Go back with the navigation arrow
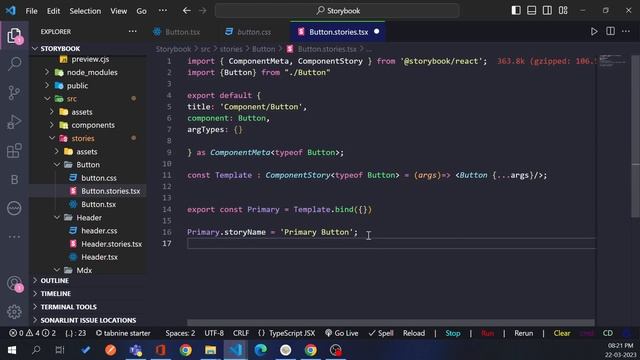The image size is (640, 360). point(187,11)
